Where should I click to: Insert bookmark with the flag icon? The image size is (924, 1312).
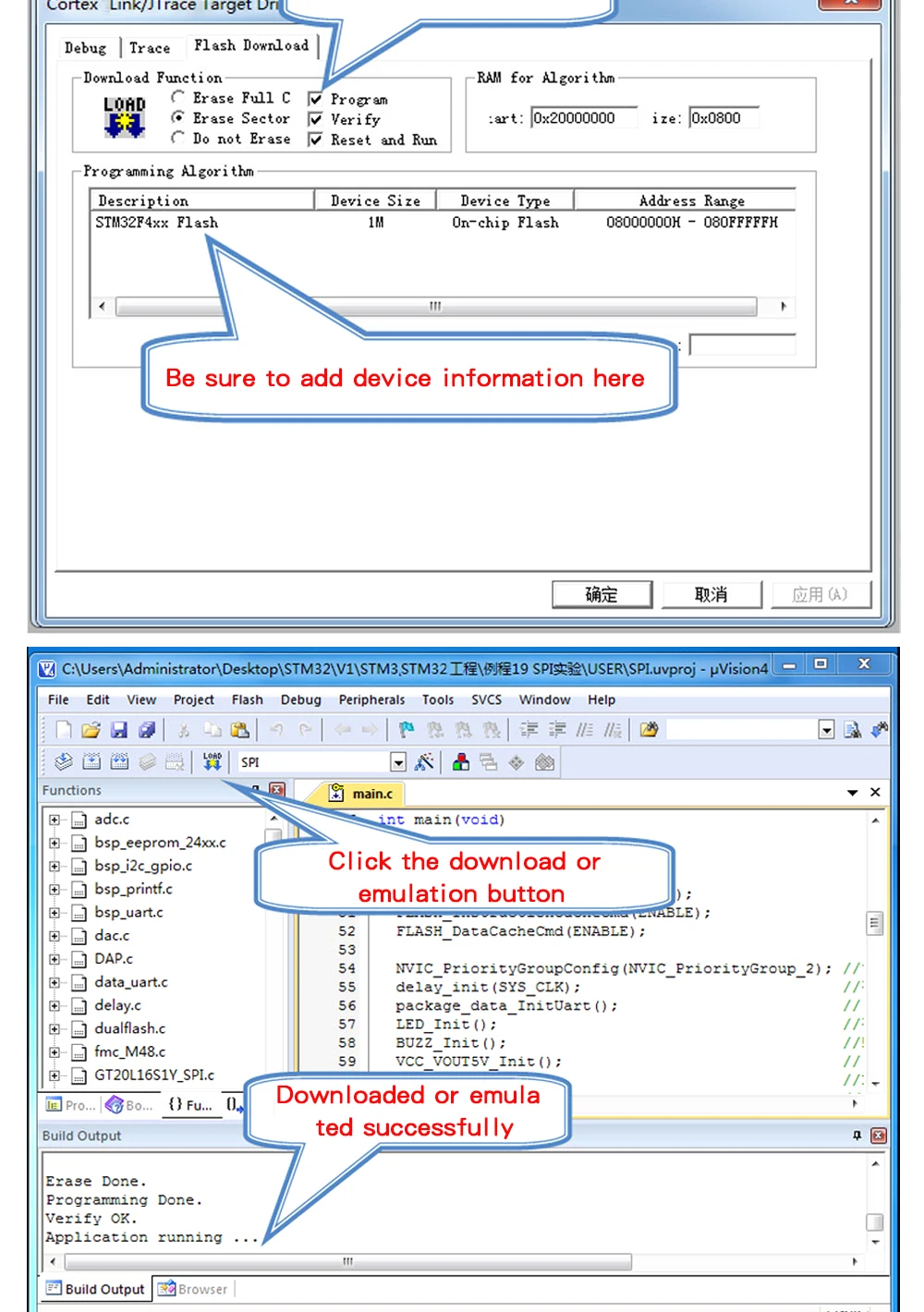coord(407,730)
